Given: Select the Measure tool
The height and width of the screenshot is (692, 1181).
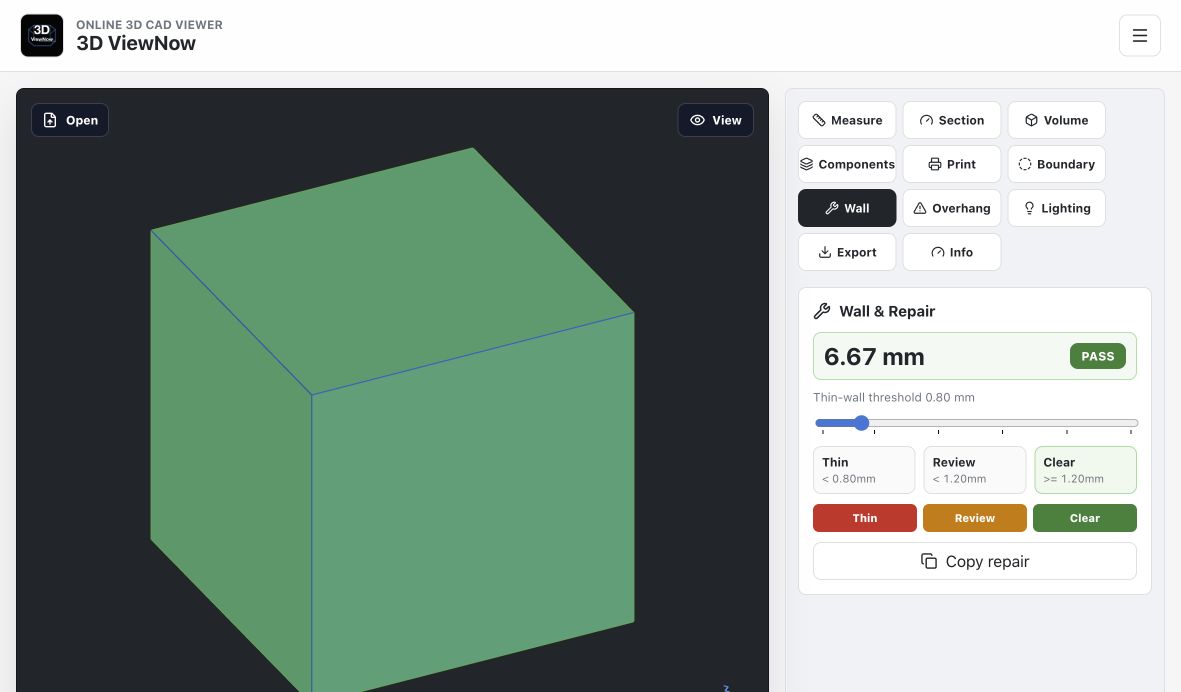Looking at the screenshot, I should coord(847,120).
